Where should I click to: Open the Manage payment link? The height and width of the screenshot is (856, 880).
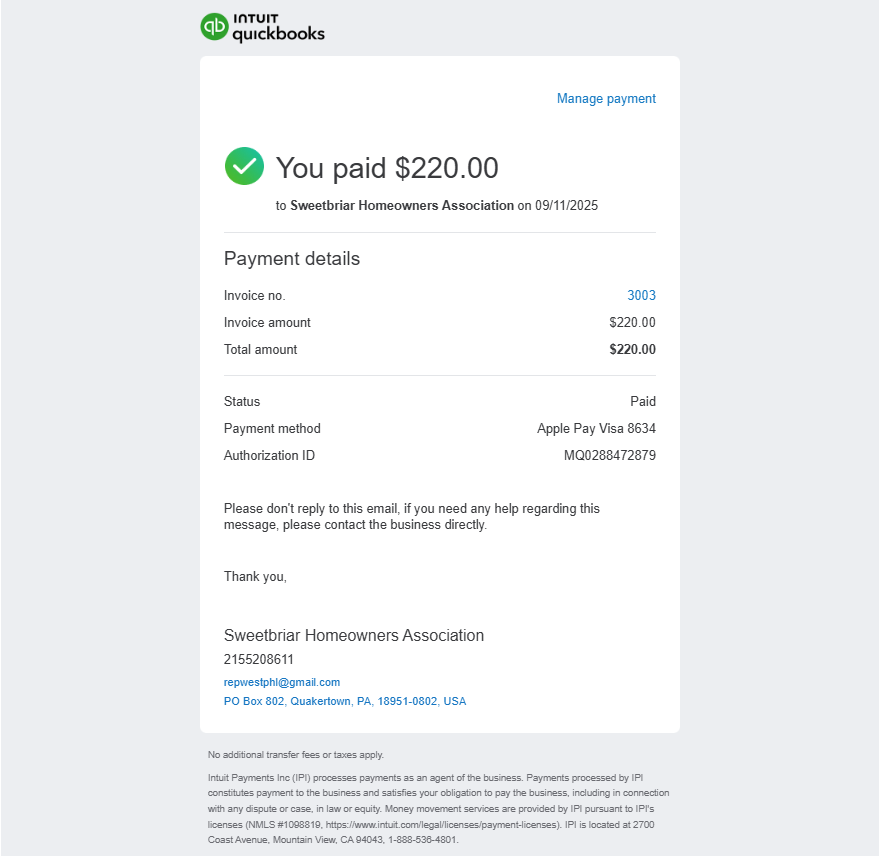606,99
